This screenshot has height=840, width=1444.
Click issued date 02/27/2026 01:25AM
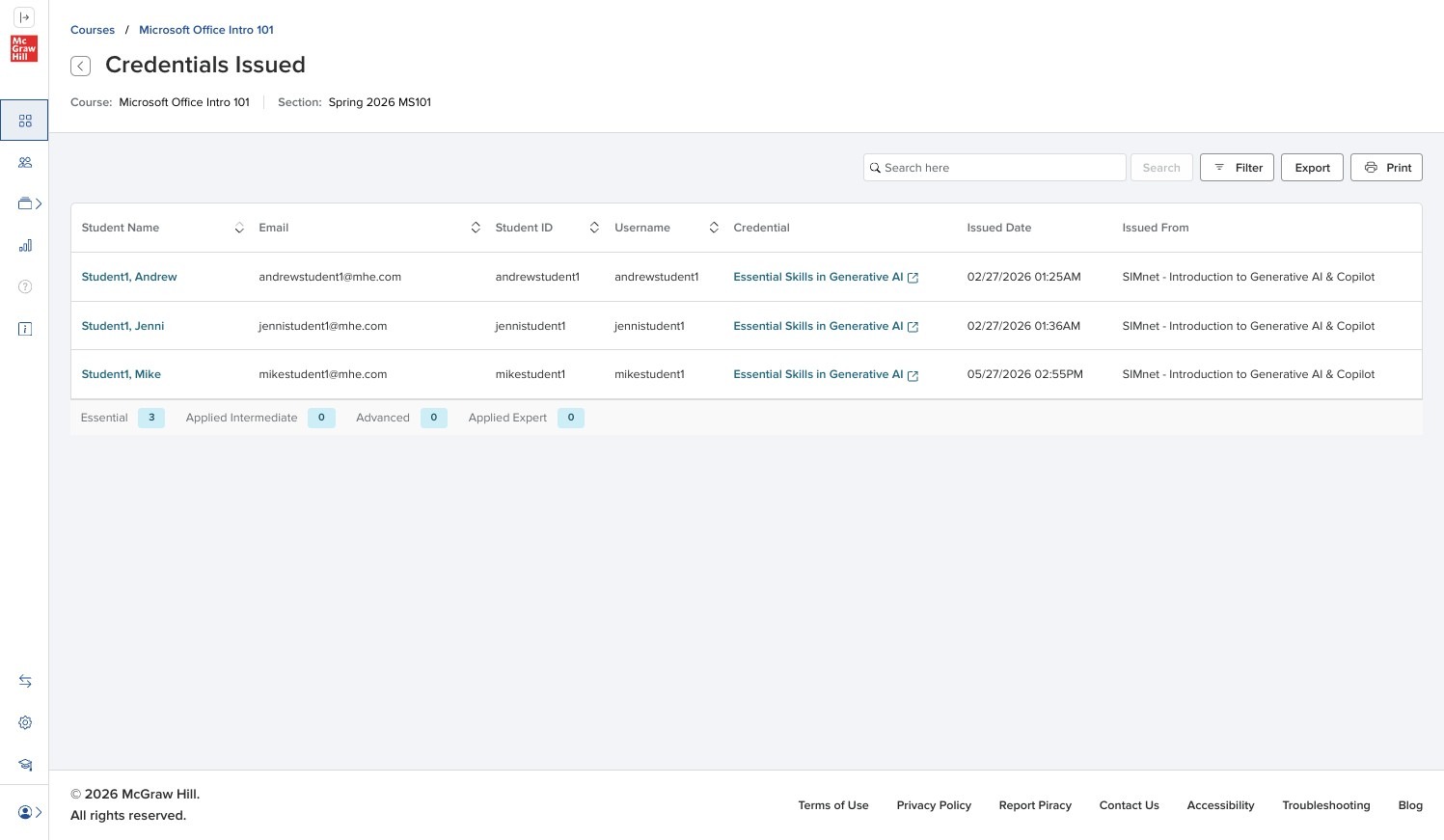[x=1023, y=277]
